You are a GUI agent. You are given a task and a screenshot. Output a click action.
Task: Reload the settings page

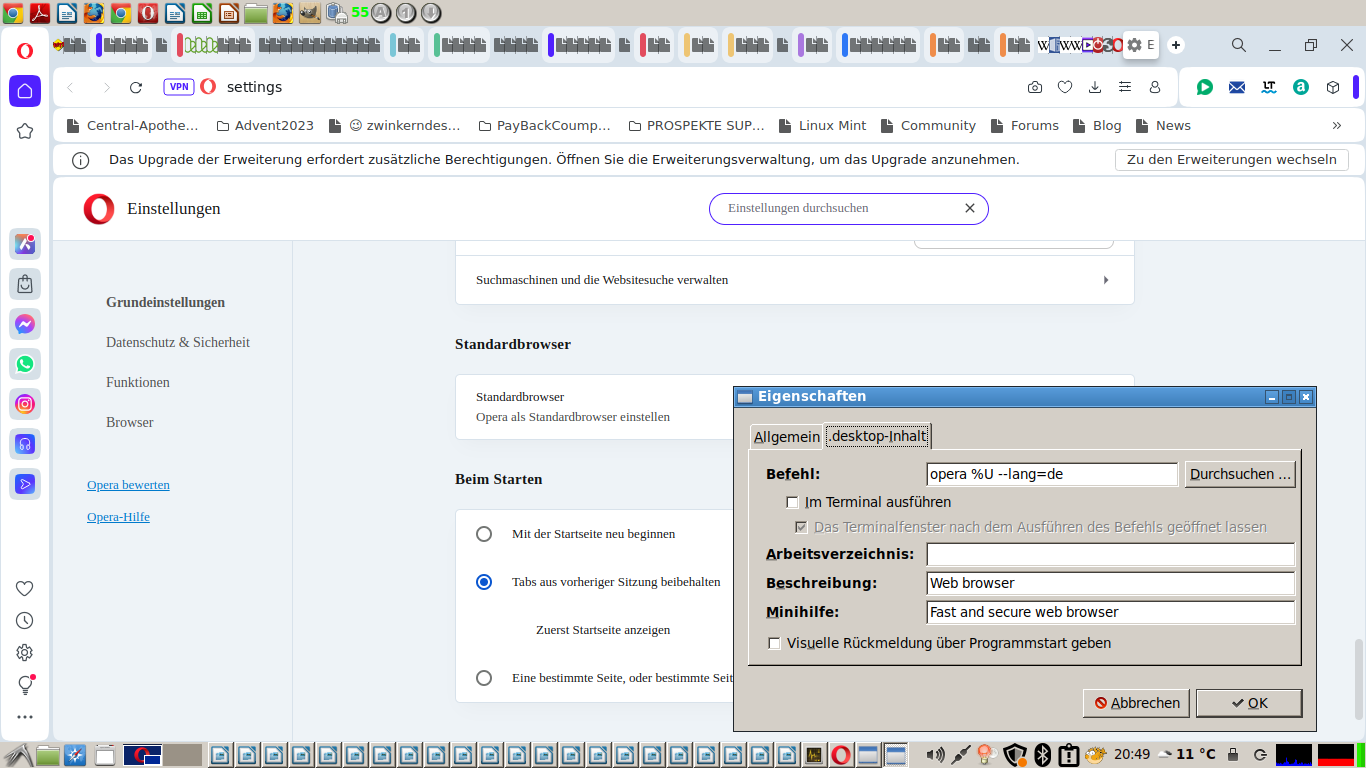click(136, 87)
